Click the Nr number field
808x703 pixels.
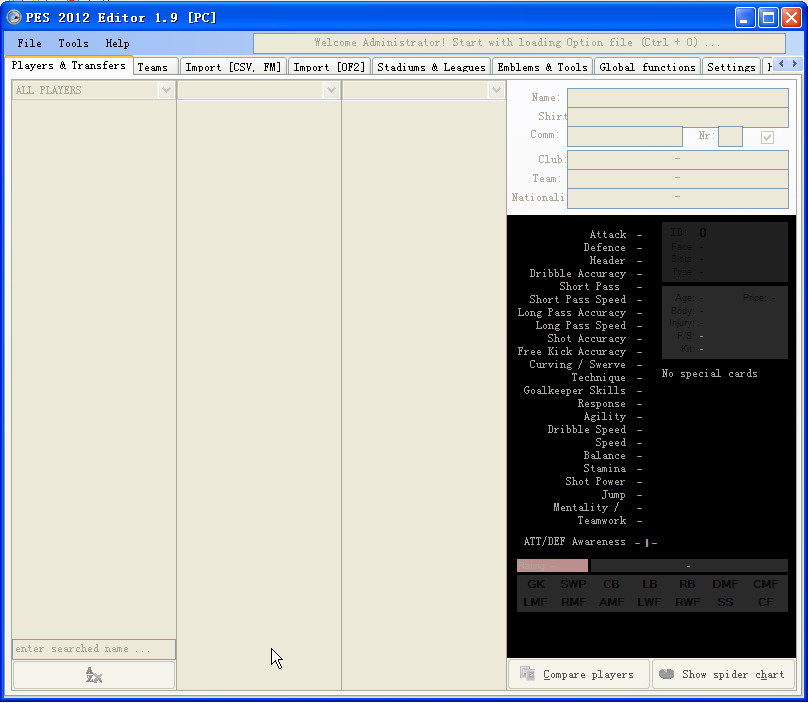[730, 137]
